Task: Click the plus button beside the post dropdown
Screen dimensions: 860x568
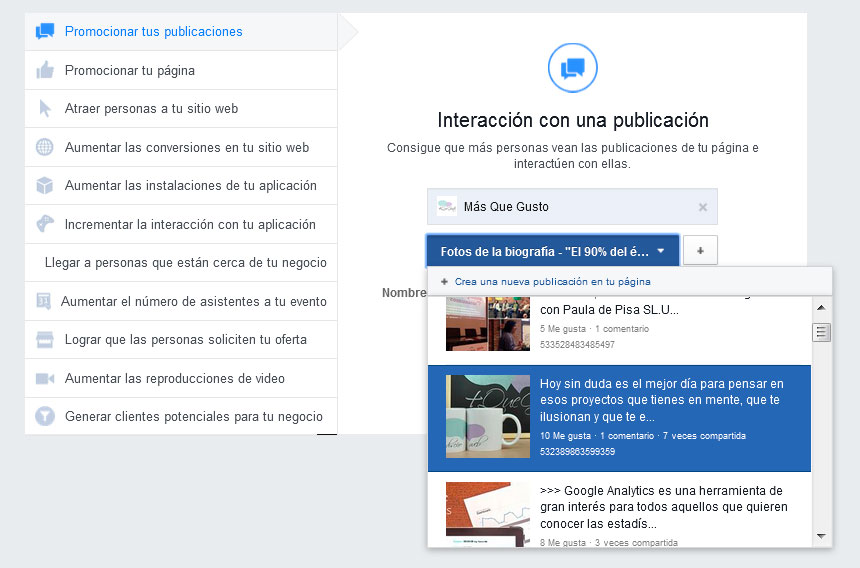Action: 700,250
